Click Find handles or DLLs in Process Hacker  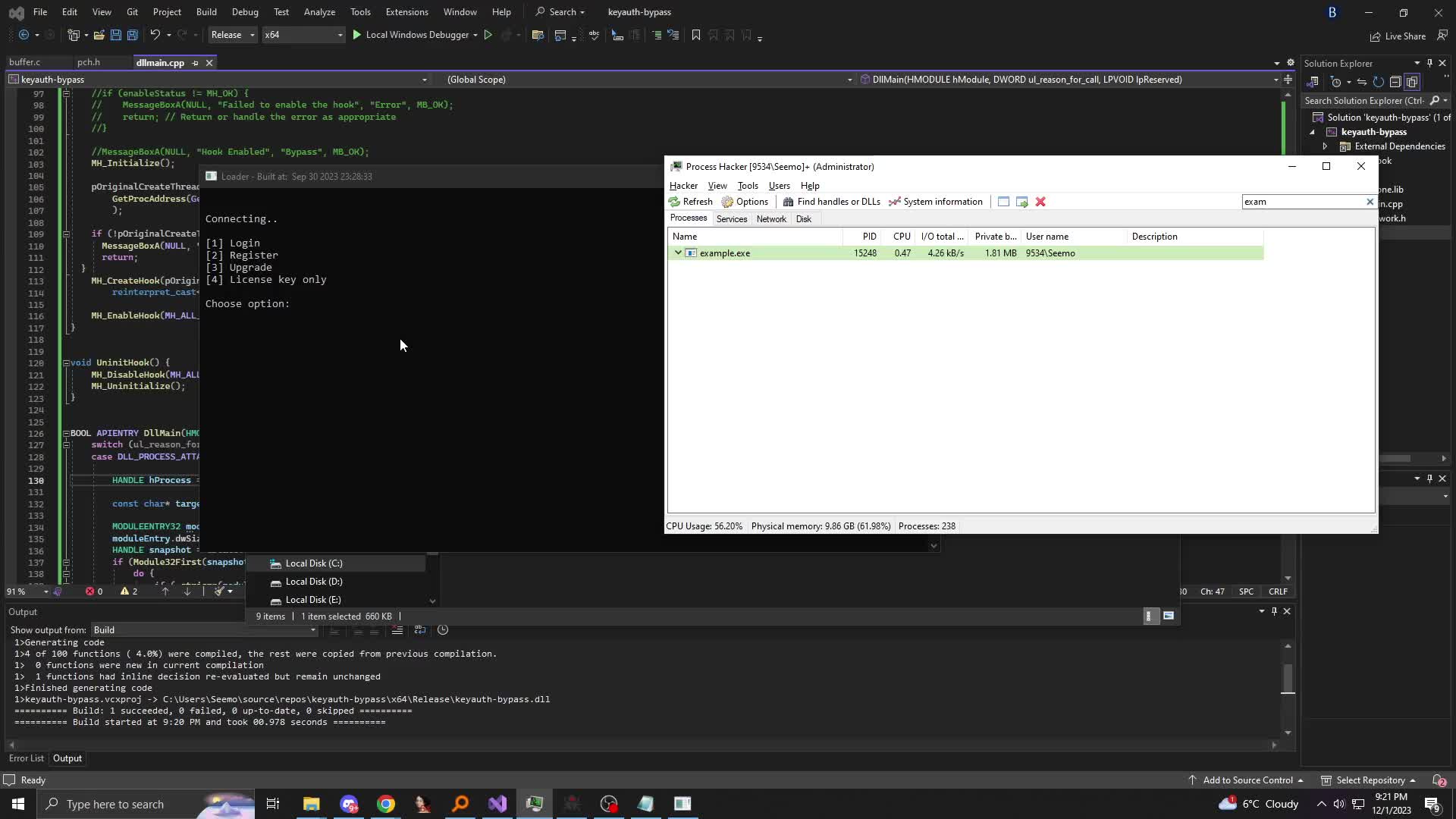pos(831,202)
